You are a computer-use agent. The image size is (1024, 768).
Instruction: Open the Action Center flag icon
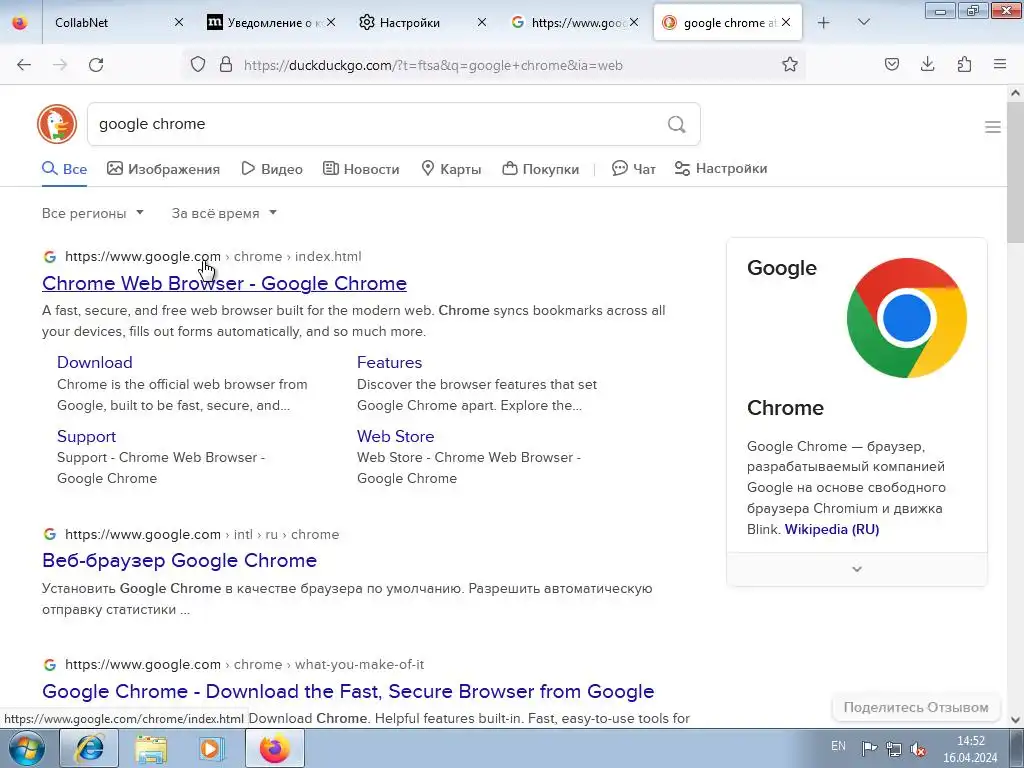[869, 749]
